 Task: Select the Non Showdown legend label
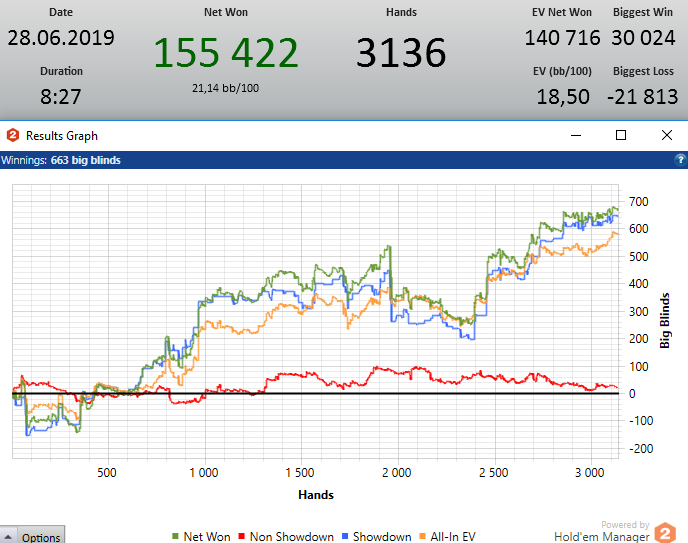click(292, 536)
